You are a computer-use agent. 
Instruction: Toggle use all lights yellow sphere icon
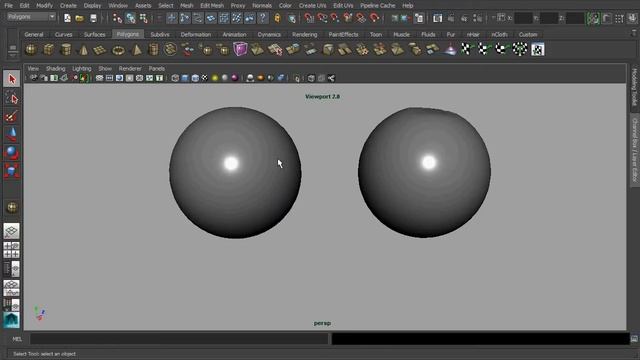(215, 78)
